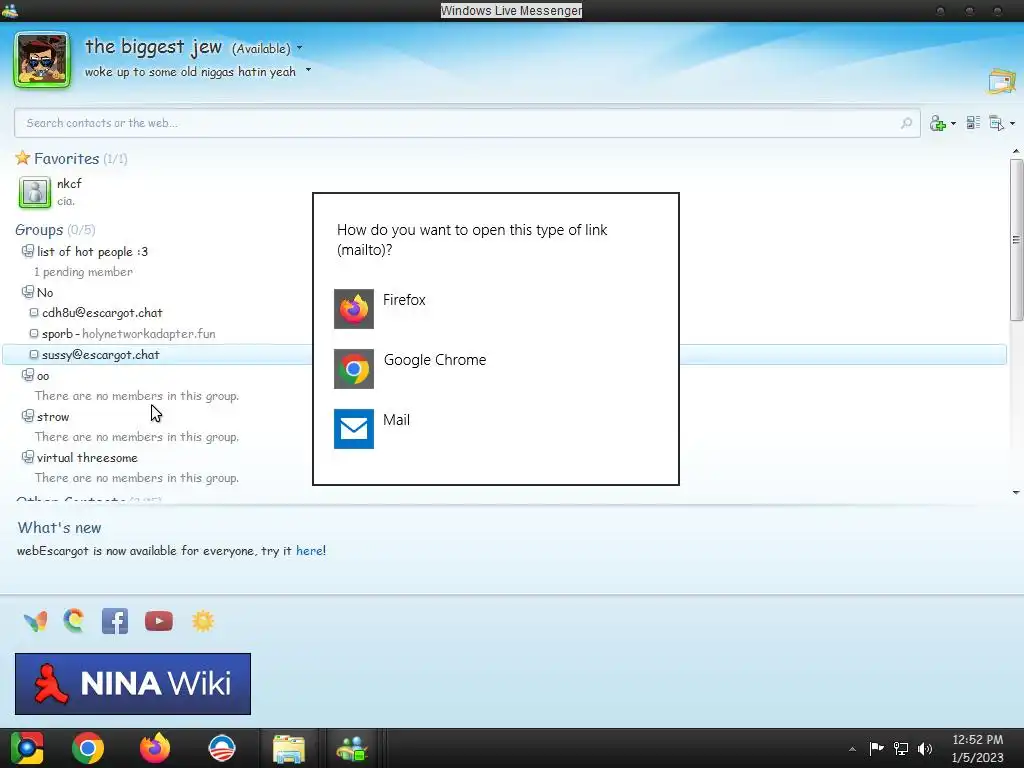Open the show menu icon
Image resolution: width=1024 pixels, height=768 pixels.
tap(997, 123)
